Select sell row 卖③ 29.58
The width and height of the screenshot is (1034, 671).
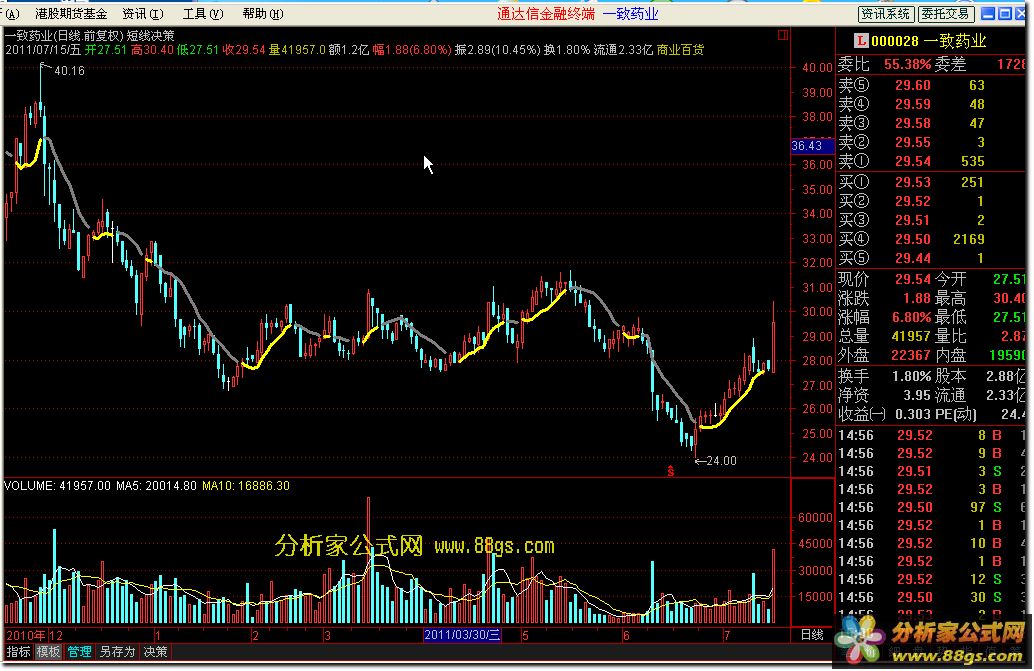(931, 123)
